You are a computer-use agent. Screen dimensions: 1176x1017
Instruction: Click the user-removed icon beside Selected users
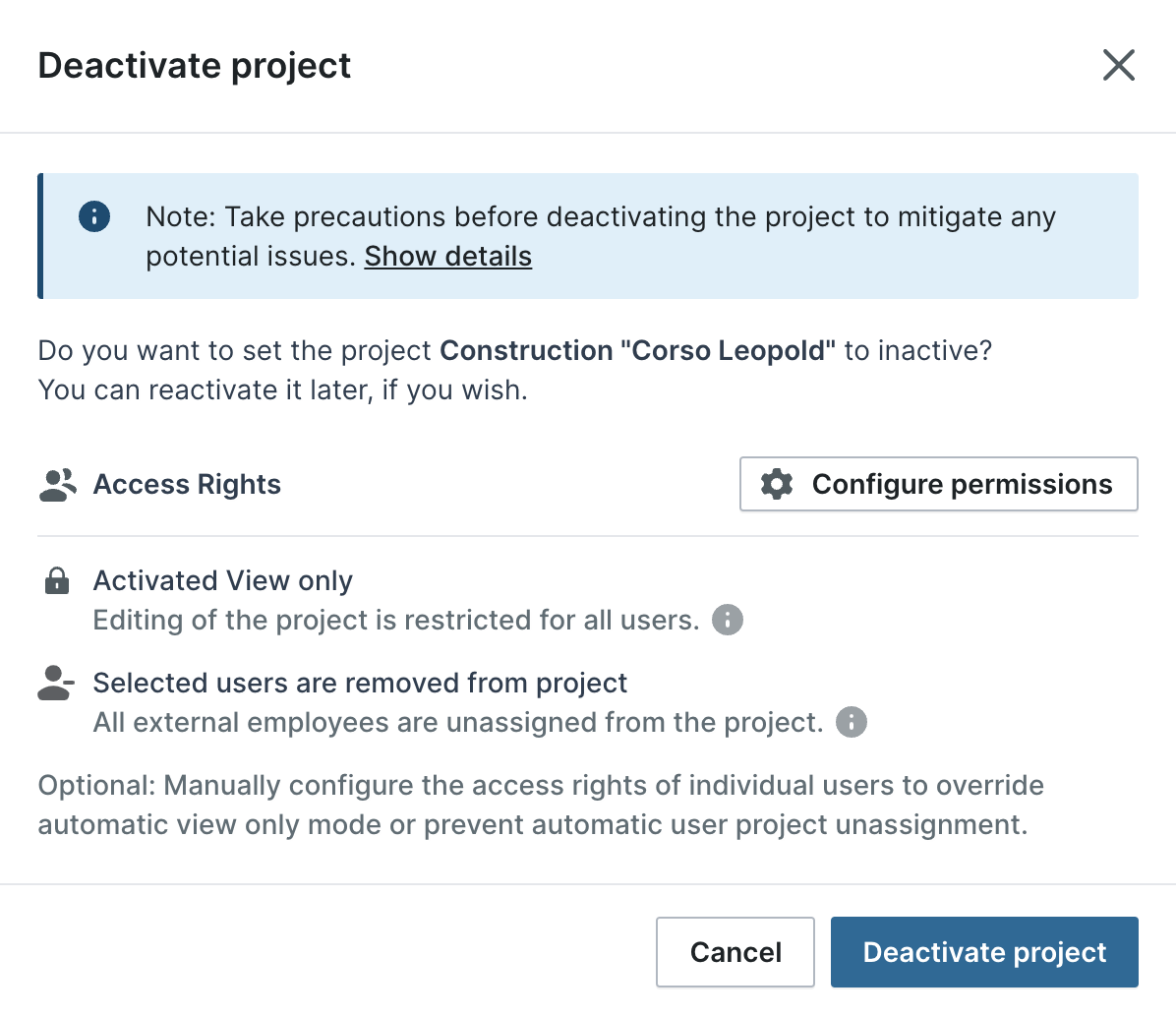(56, 684)
